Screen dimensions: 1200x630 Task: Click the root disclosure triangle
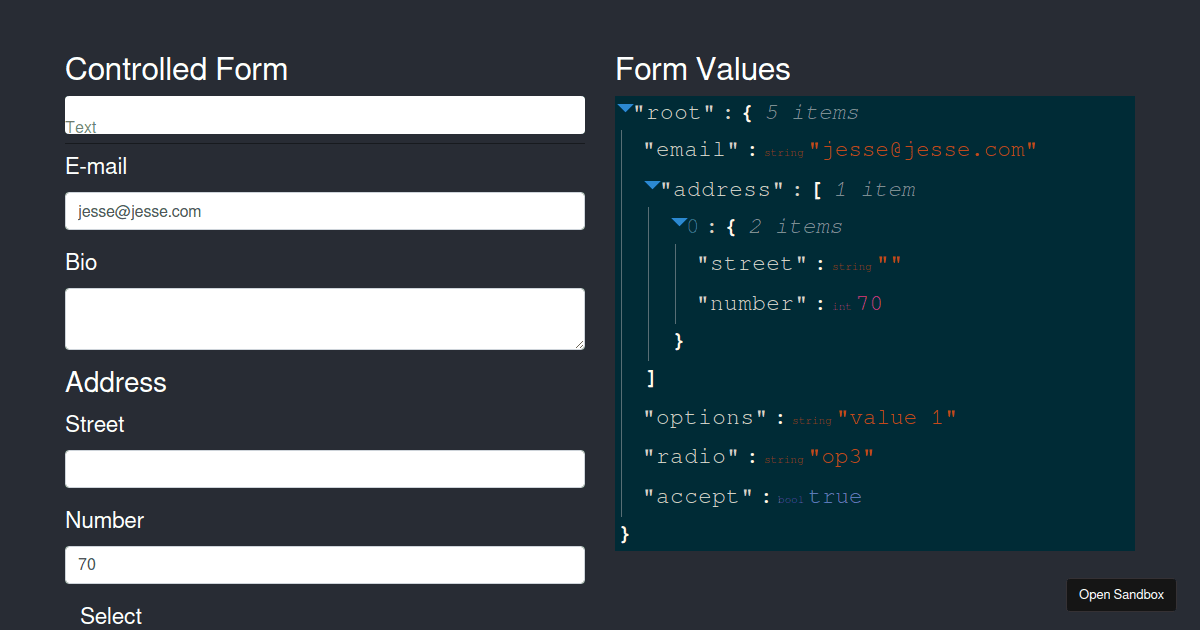(625, 110)
